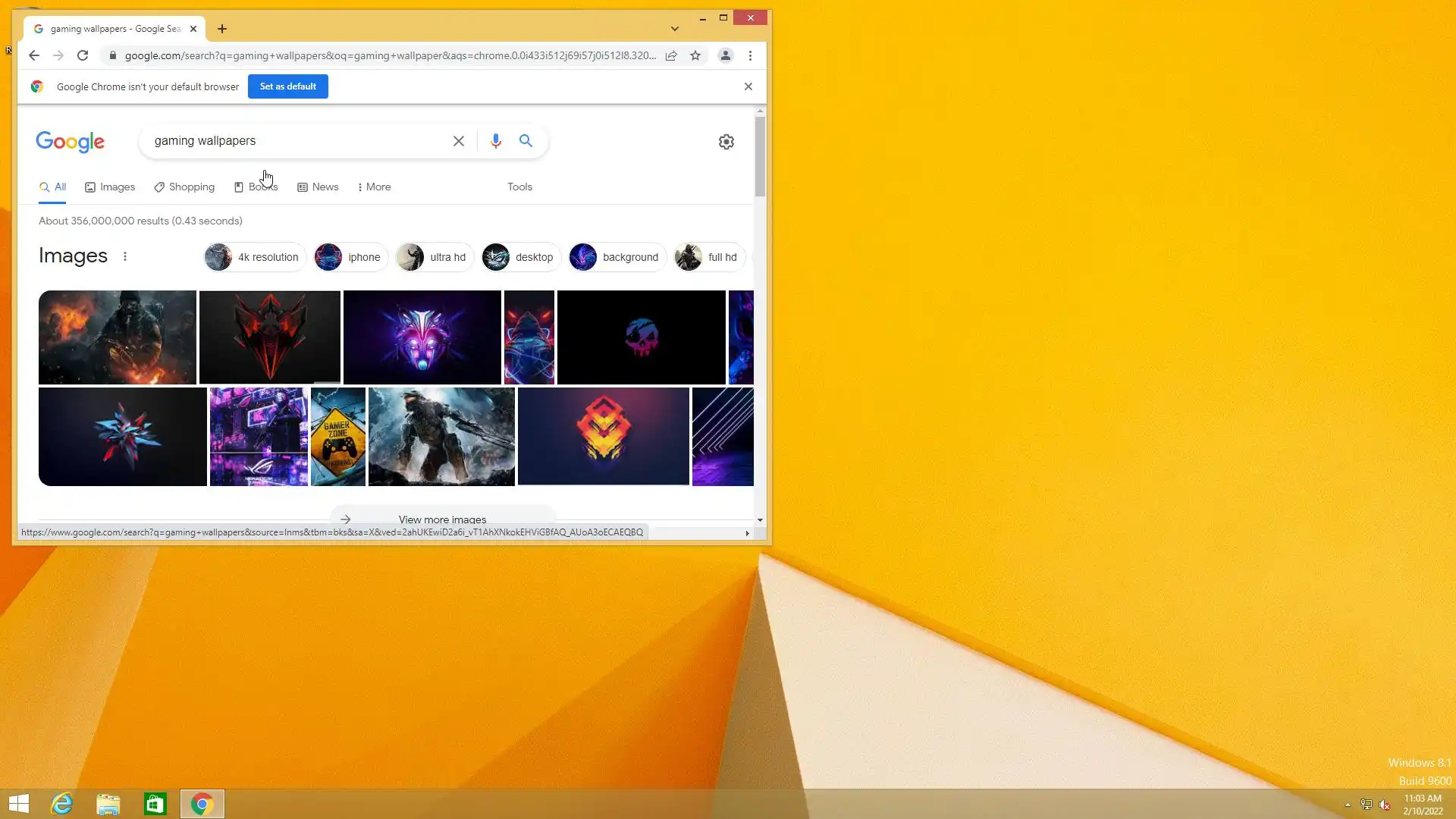Expand the More search categories menu
Viewport: 1456px width, 819px height.
pos(374,187)
